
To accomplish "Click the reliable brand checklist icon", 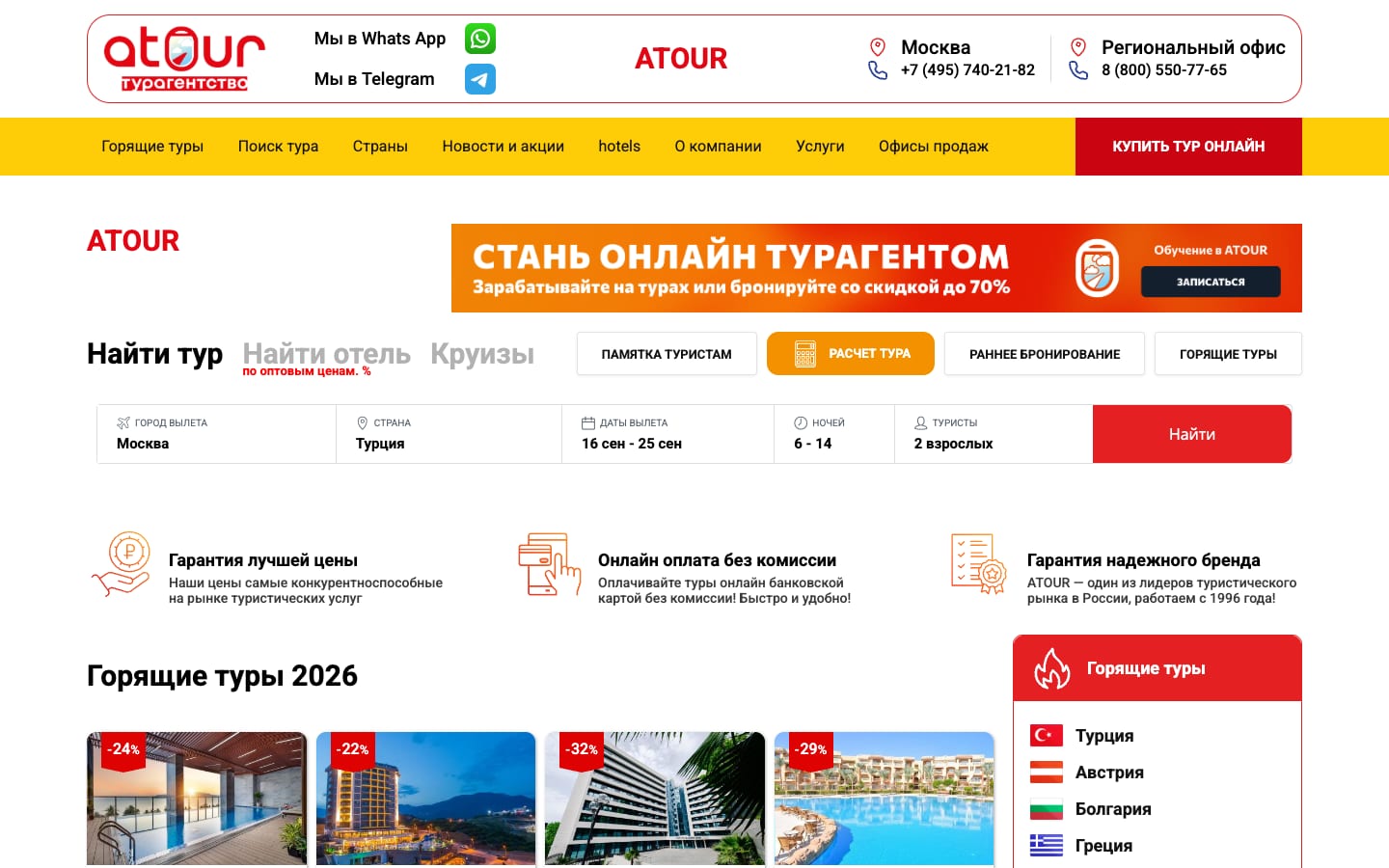I will pos(978,564).
